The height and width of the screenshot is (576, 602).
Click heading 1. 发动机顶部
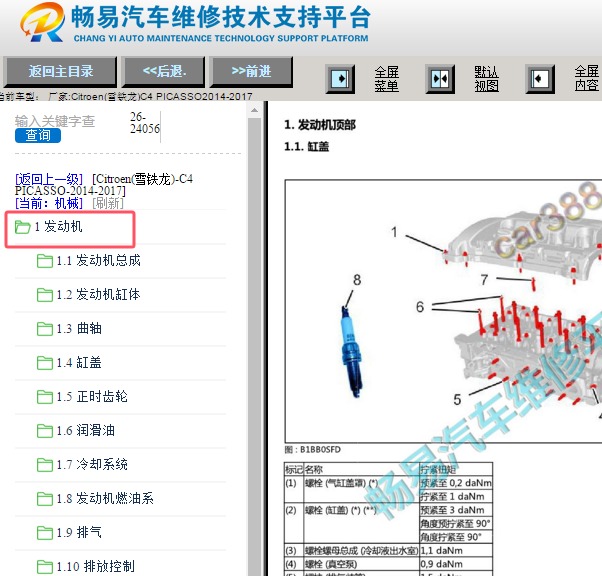(x=320, y=125)
